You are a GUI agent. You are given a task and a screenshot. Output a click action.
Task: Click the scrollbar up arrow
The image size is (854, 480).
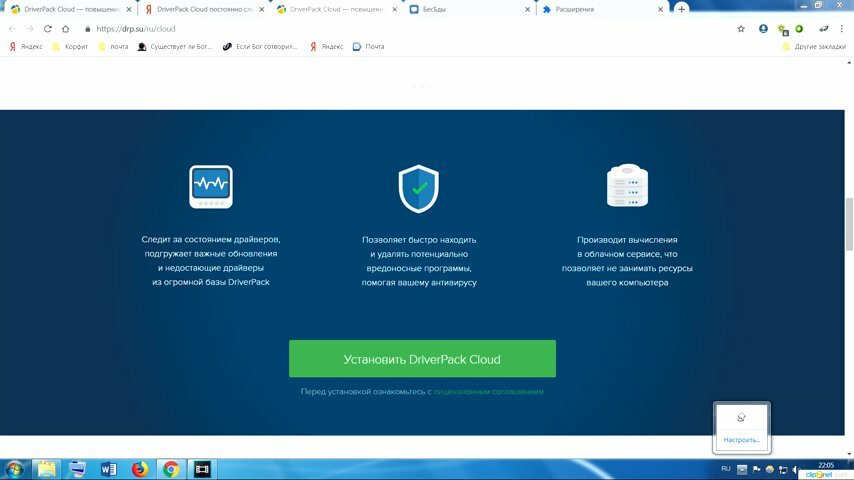pyautogui.click(x=849, y=63)
